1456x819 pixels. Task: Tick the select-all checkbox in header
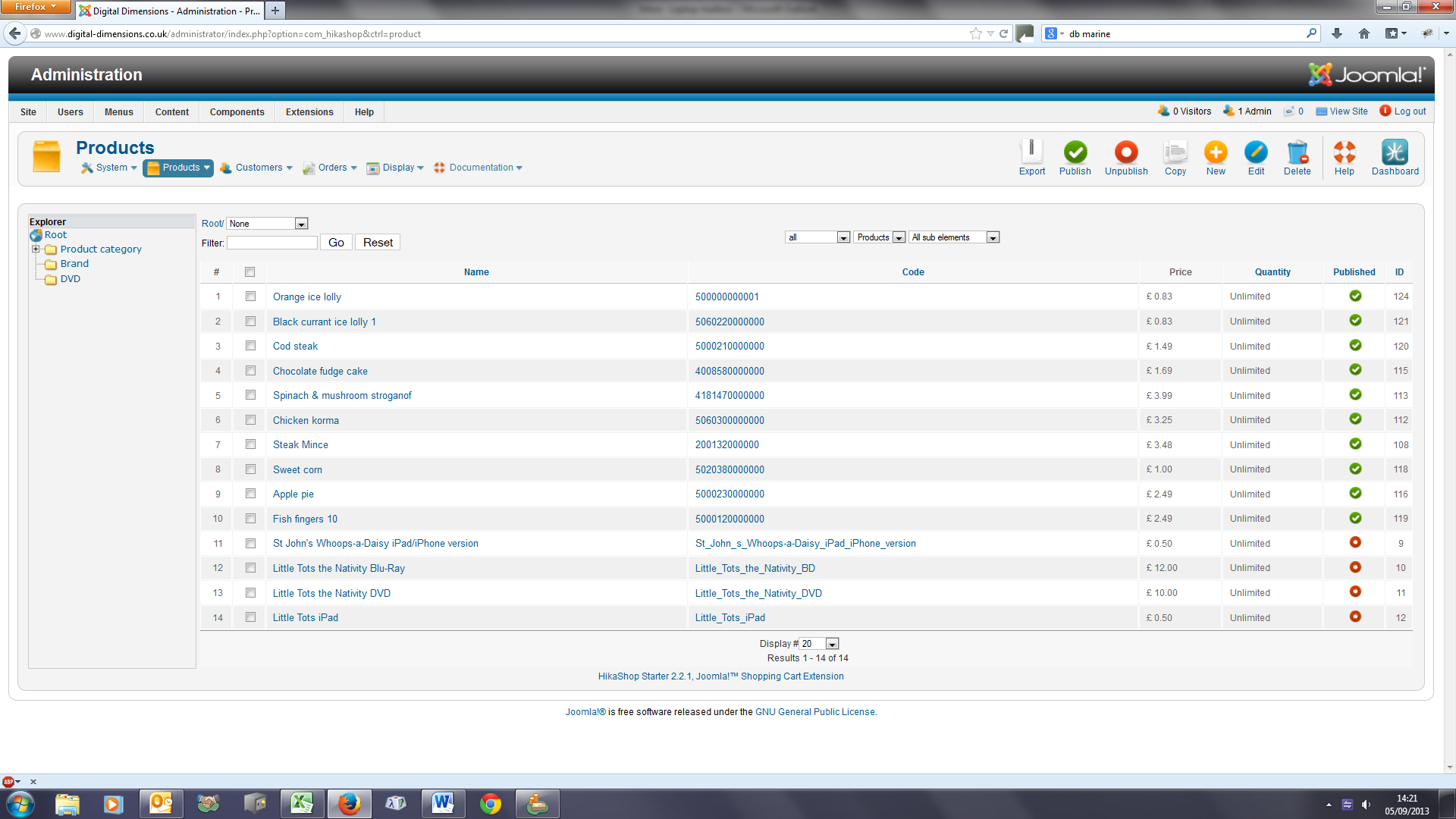click(250, 272)
